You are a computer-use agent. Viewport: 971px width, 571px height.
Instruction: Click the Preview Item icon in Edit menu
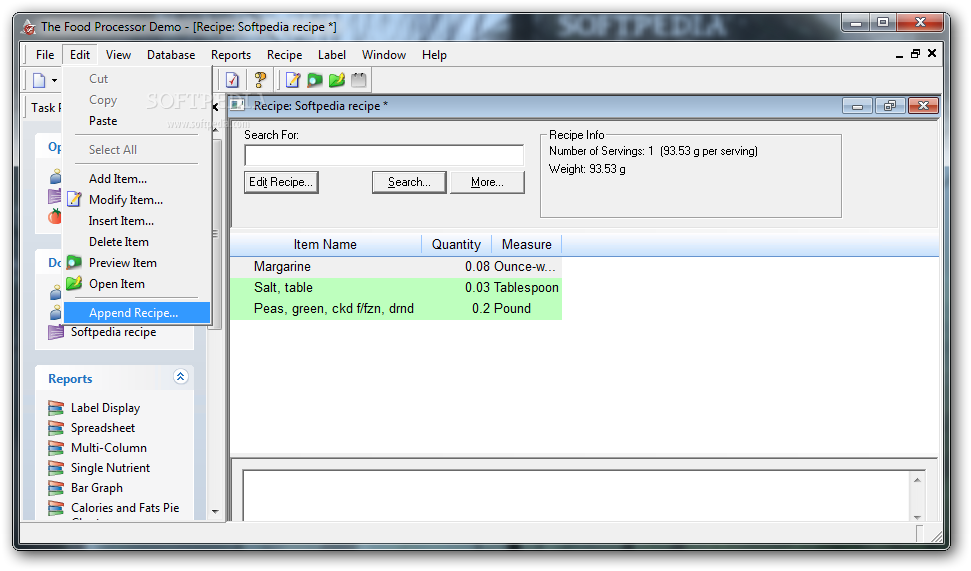(x=74, y=263)
